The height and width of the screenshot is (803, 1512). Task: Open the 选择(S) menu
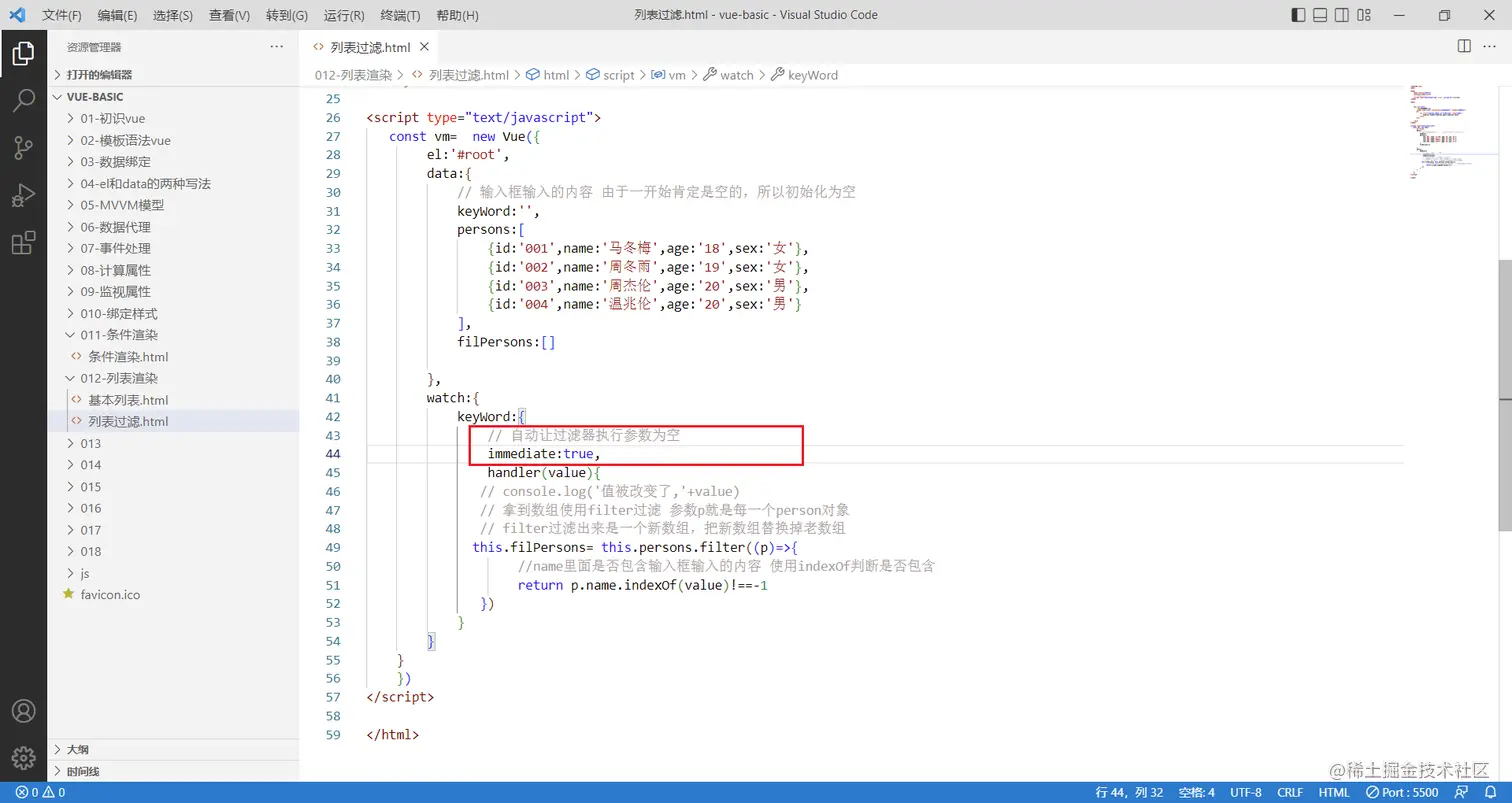(x=173, y=16)
